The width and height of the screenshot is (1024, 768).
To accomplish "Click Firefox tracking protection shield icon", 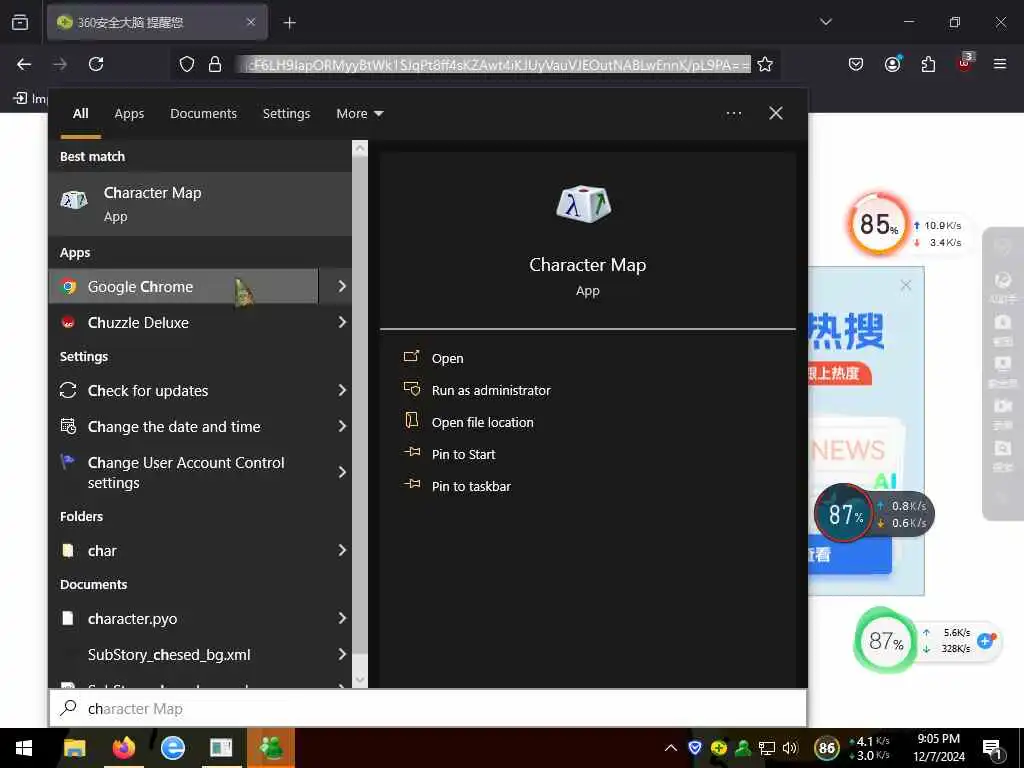I will coord(187,64).
